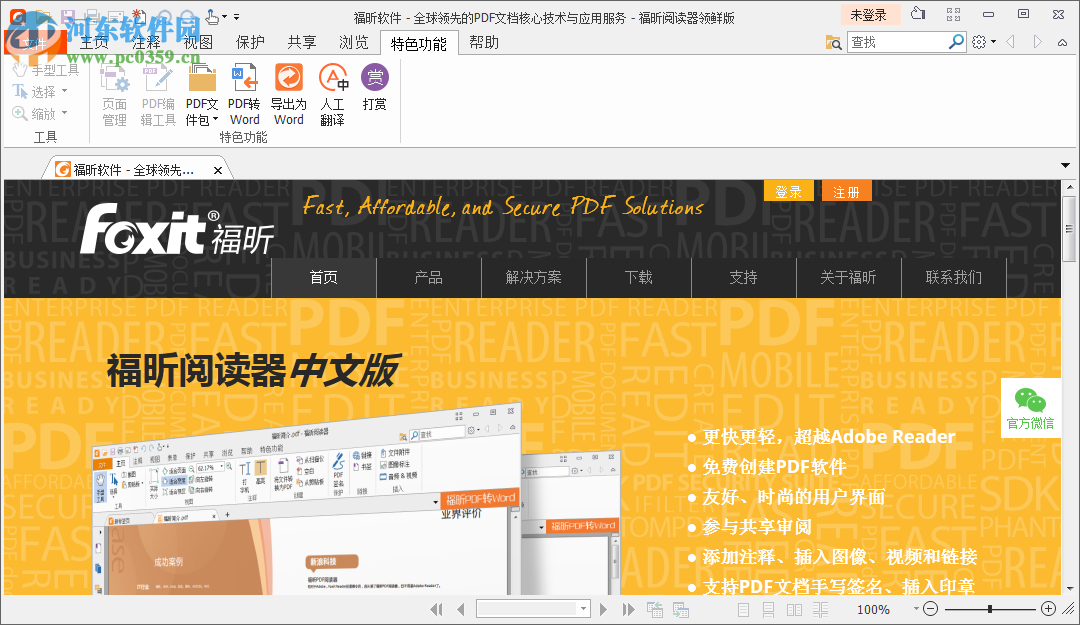Go to the previous page

point(461,609)
